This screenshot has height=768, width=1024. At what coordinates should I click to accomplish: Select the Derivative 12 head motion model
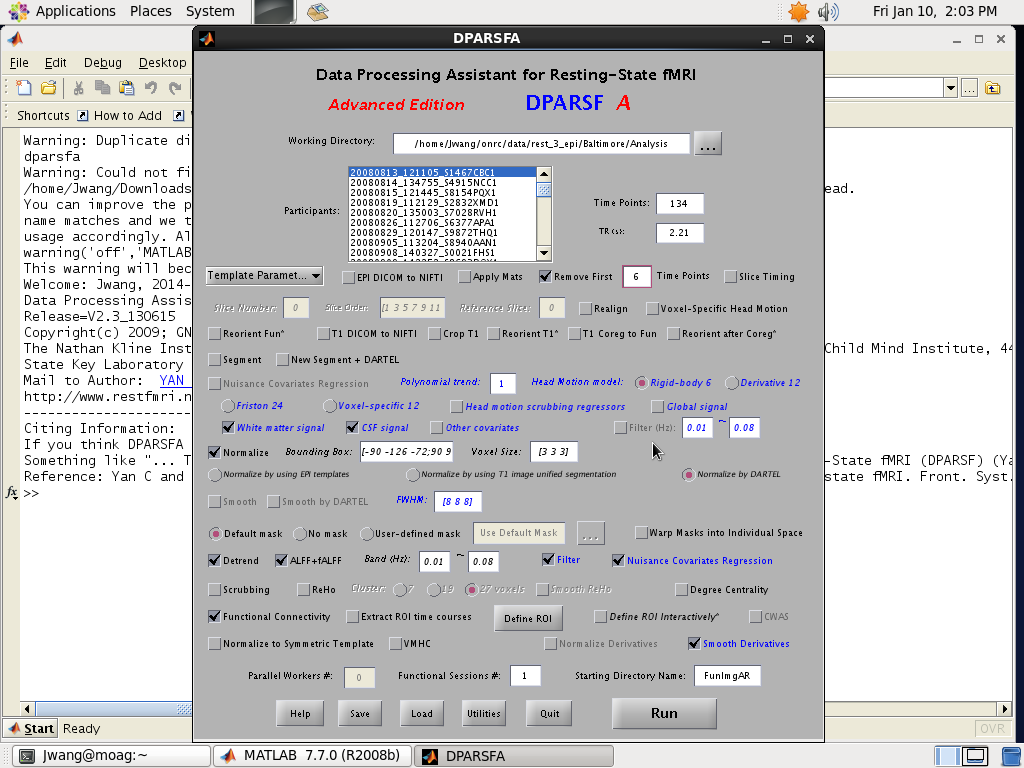pos(731,383)
